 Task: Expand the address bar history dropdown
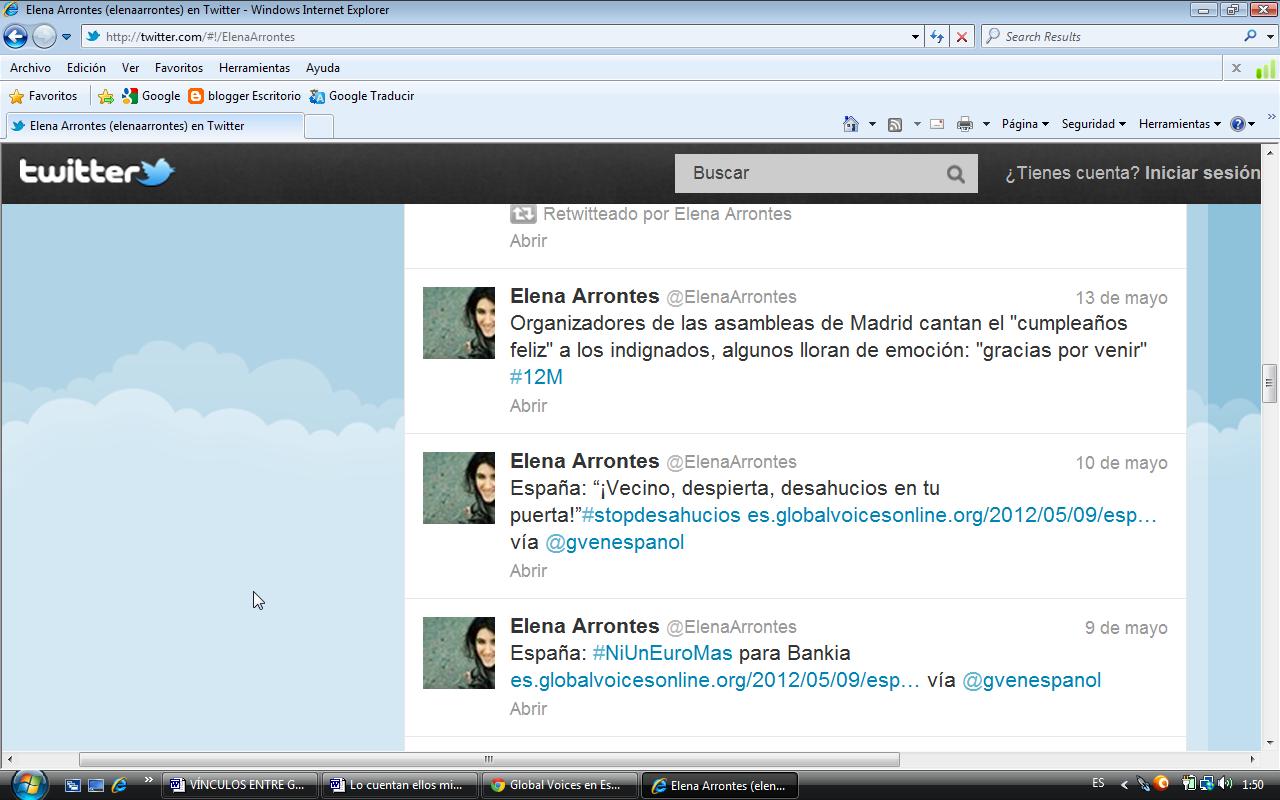tap(915, 37)
